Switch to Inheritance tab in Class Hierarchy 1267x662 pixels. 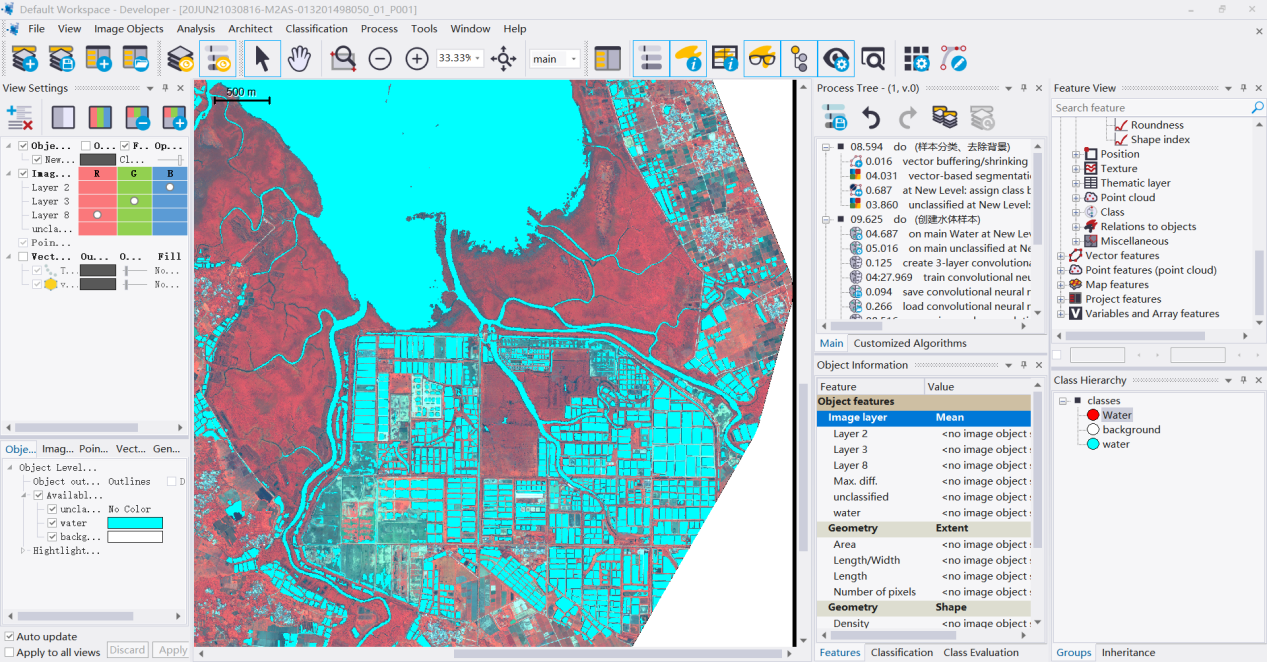[x=1128, y=652]
